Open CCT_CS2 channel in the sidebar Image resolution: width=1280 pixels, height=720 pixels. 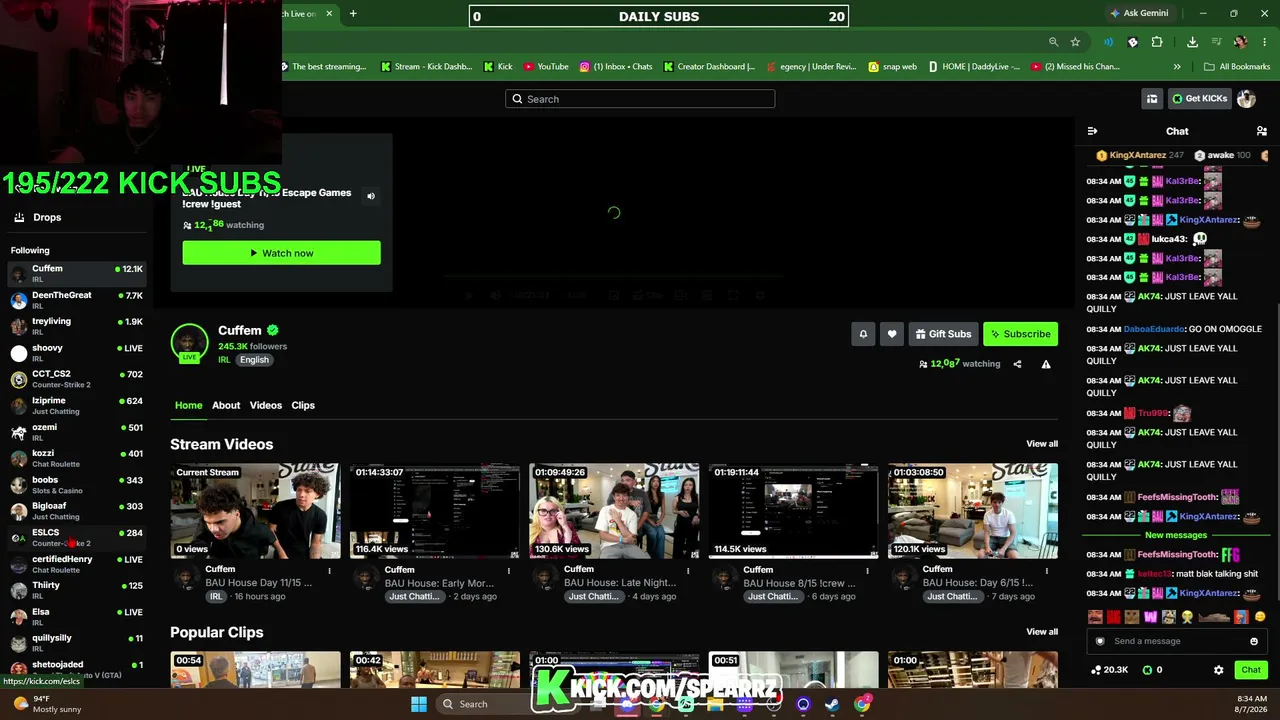[78, 379]
